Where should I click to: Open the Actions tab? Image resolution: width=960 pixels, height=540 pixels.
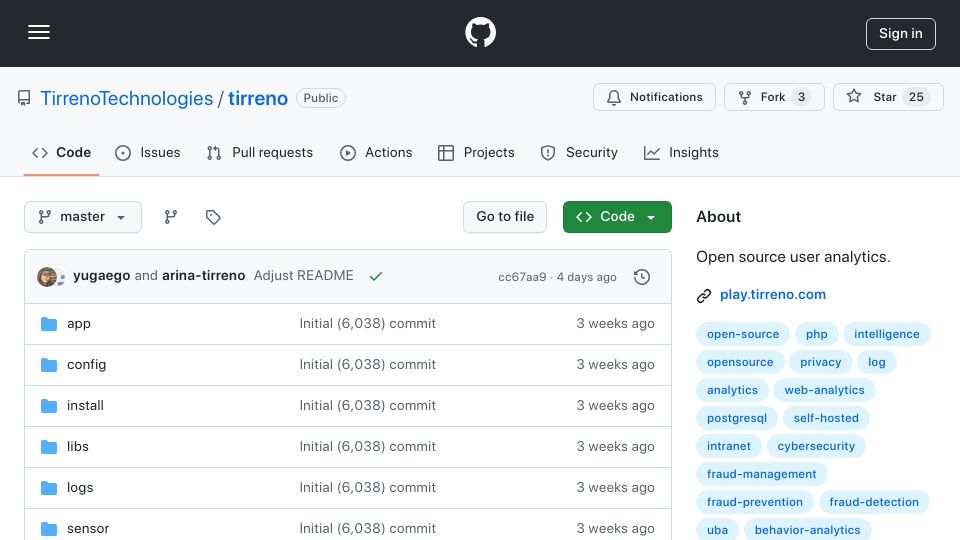click(376, 152)
